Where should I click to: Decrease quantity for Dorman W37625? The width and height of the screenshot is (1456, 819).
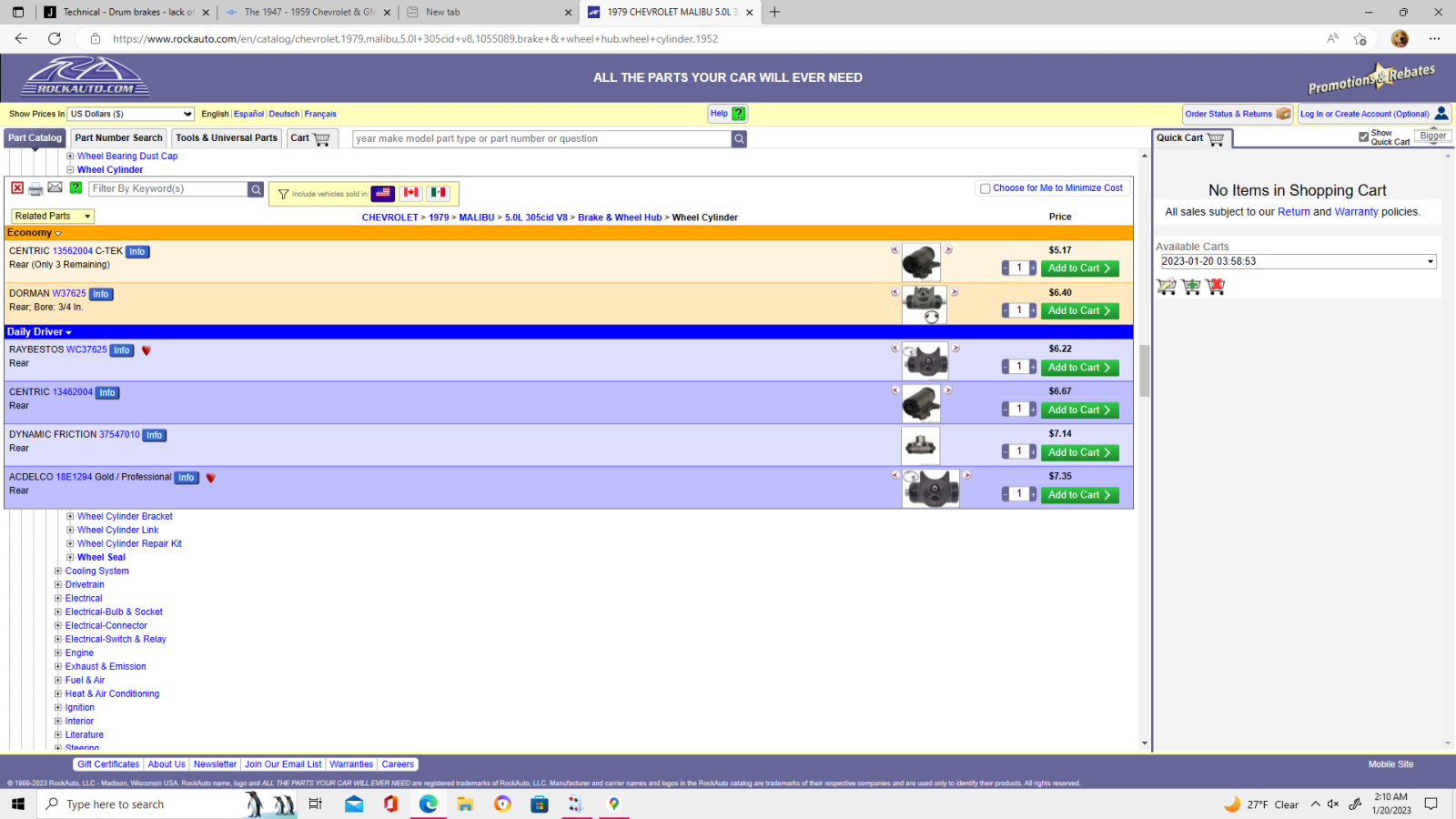point(1006,310)
